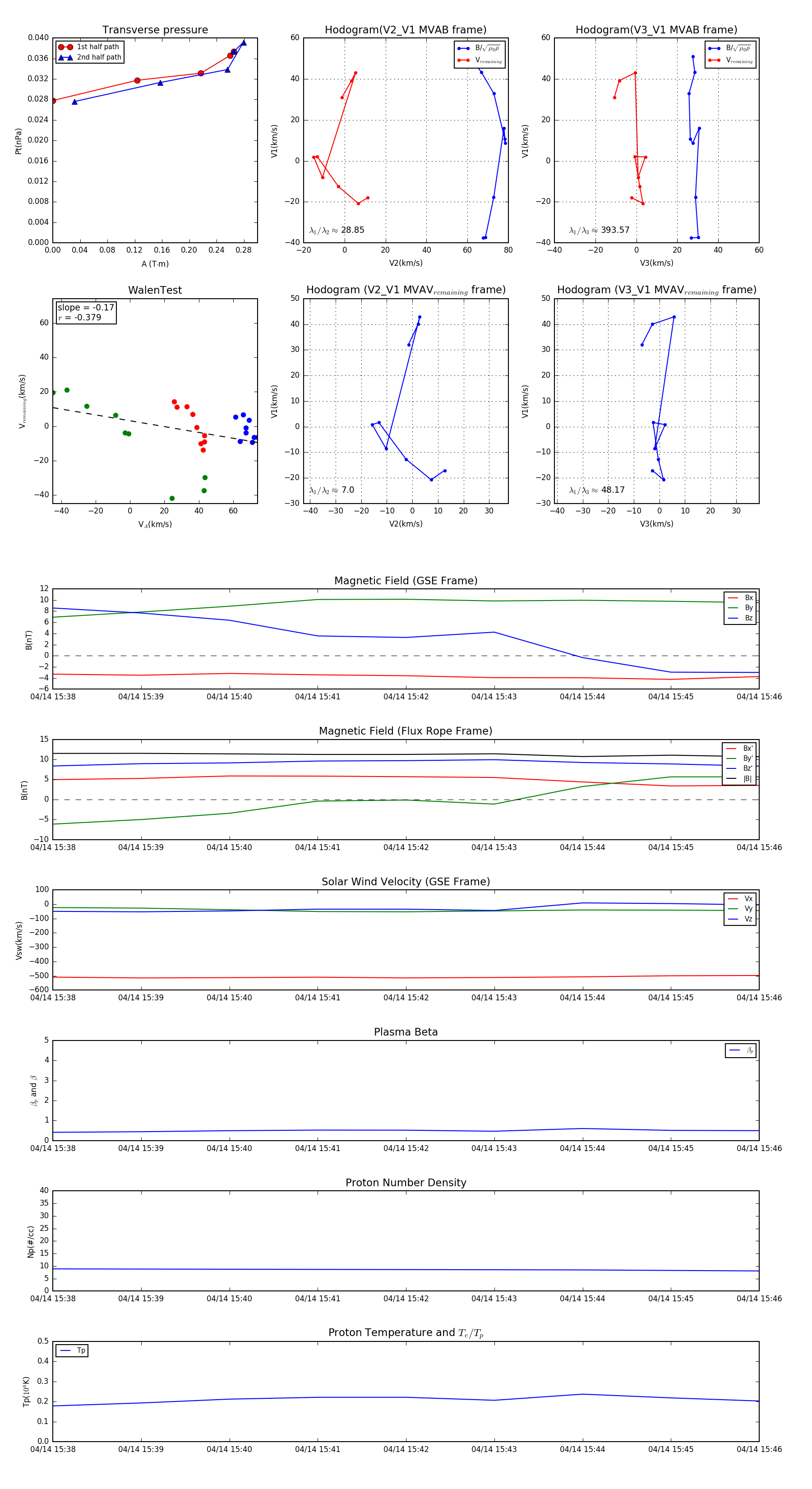Click the V_A(km/s) x-axis label in WalenTest
Image resolution: width=812 pixels, height=1489 pixels.
click(x=155, y=524)
